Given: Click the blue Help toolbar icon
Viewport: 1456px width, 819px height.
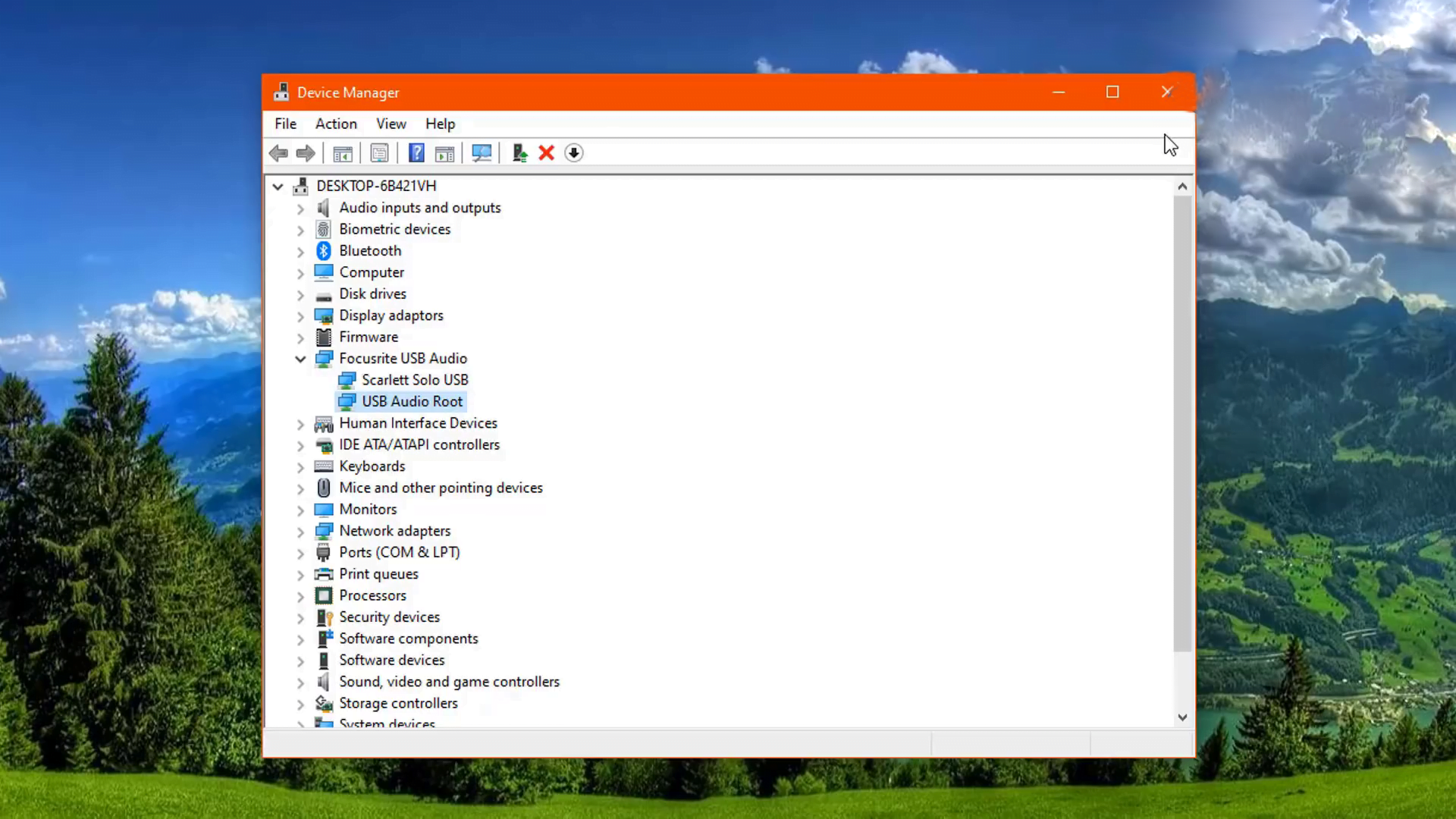Looking at the screenshot, I should (x=416, y=153).
